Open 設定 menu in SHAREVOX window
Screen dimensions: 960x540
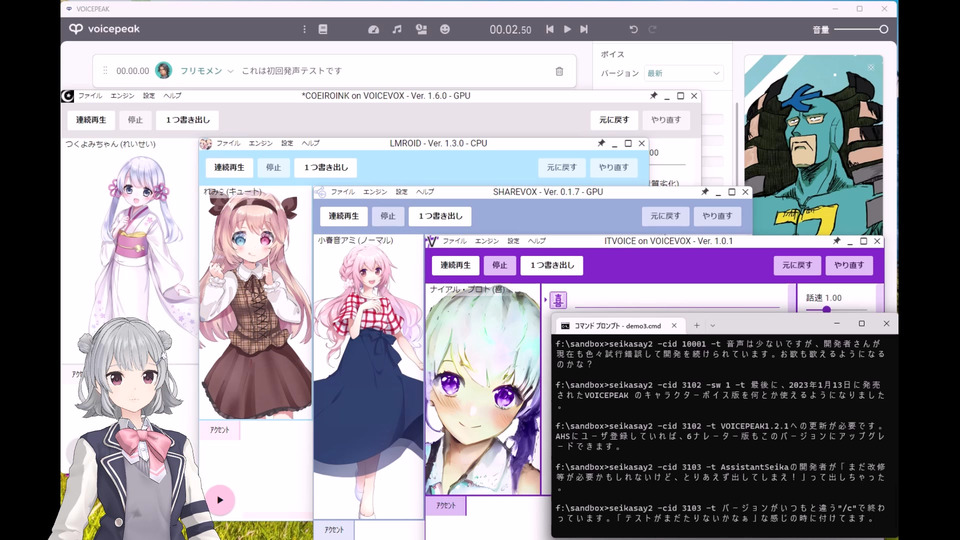pyautogui.click(x=402, y=192)
